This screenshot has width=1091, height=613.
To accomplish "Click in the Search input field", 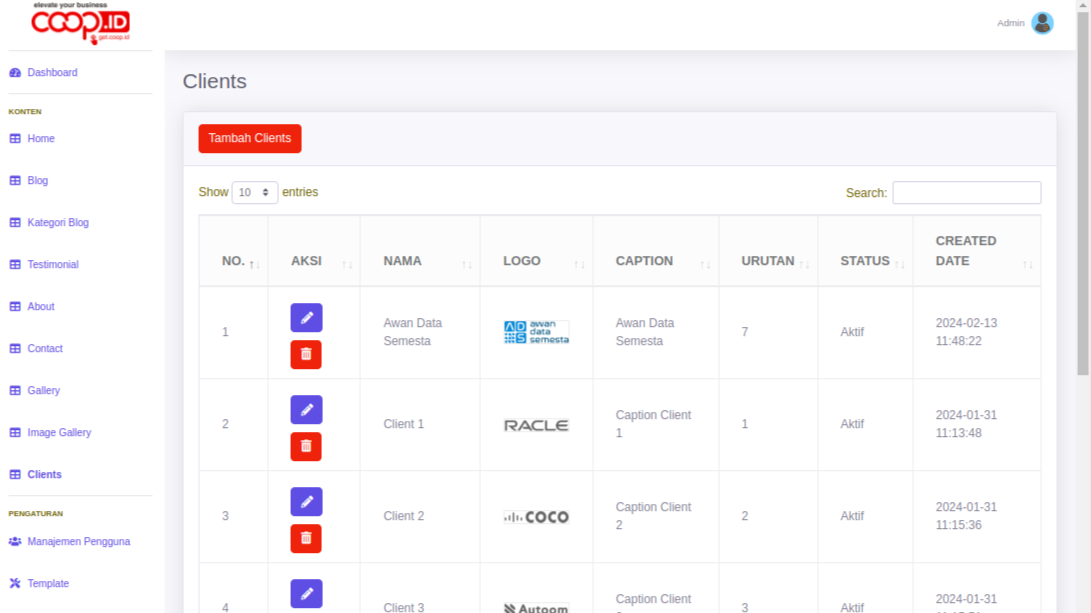I will pos(966,193).
